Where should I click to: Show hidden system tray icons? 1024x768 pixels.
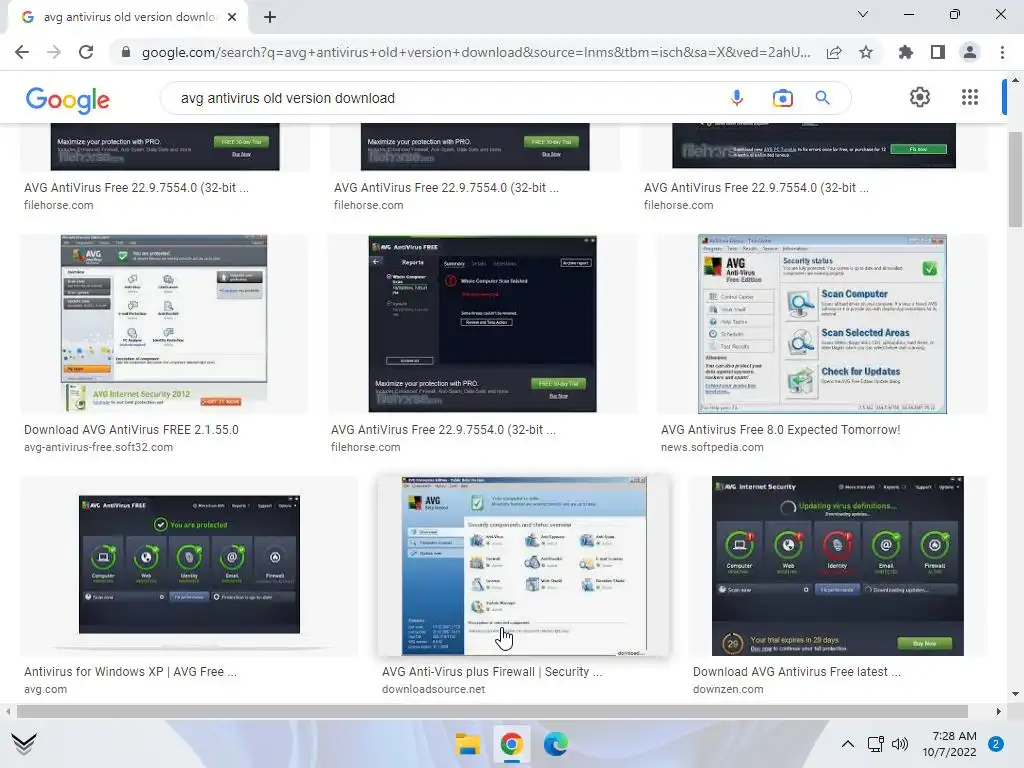coord(848,744)
